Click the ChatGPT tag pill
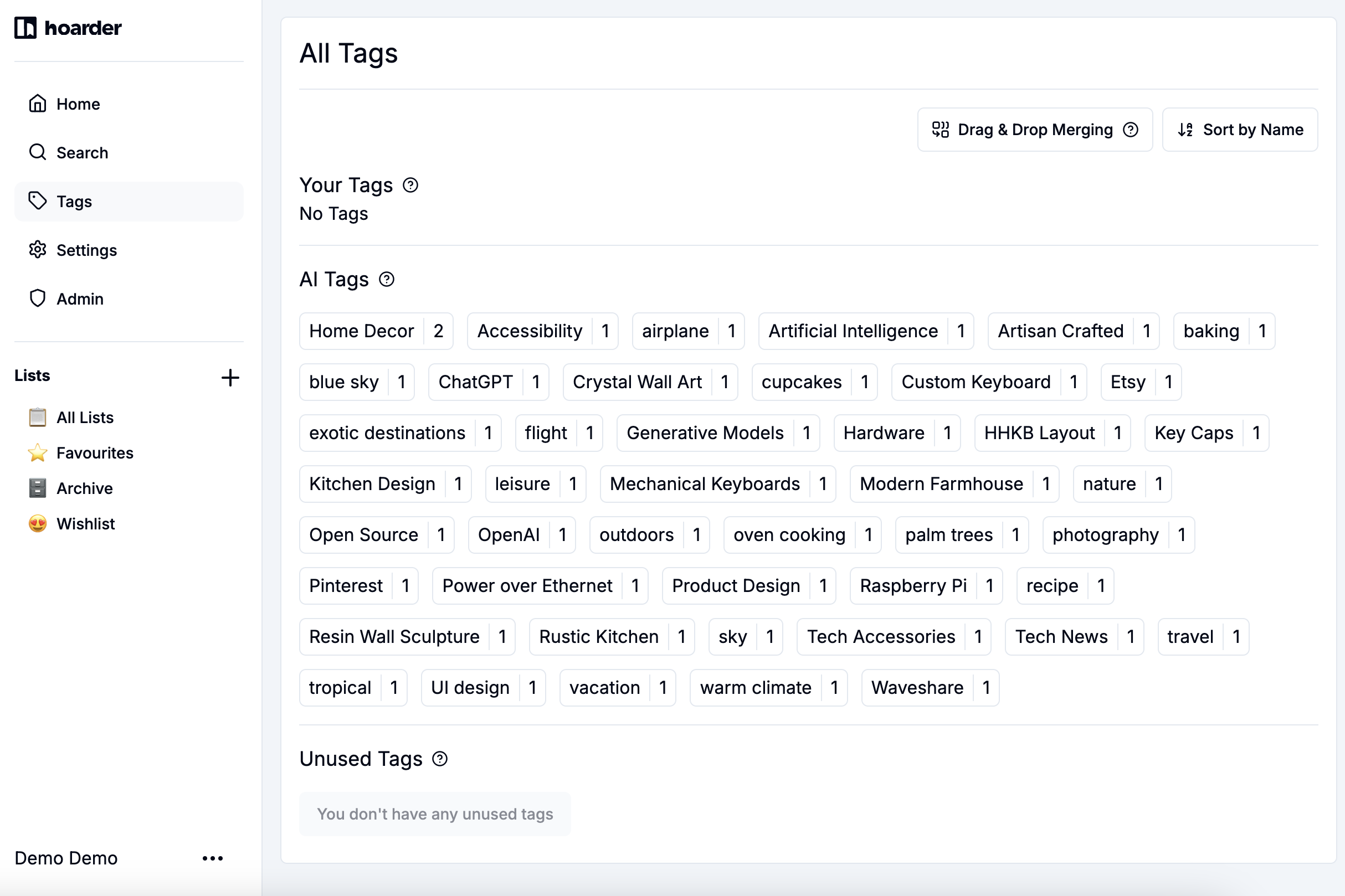This screenshot has height=896, width=1345. (x=476, y=382)
